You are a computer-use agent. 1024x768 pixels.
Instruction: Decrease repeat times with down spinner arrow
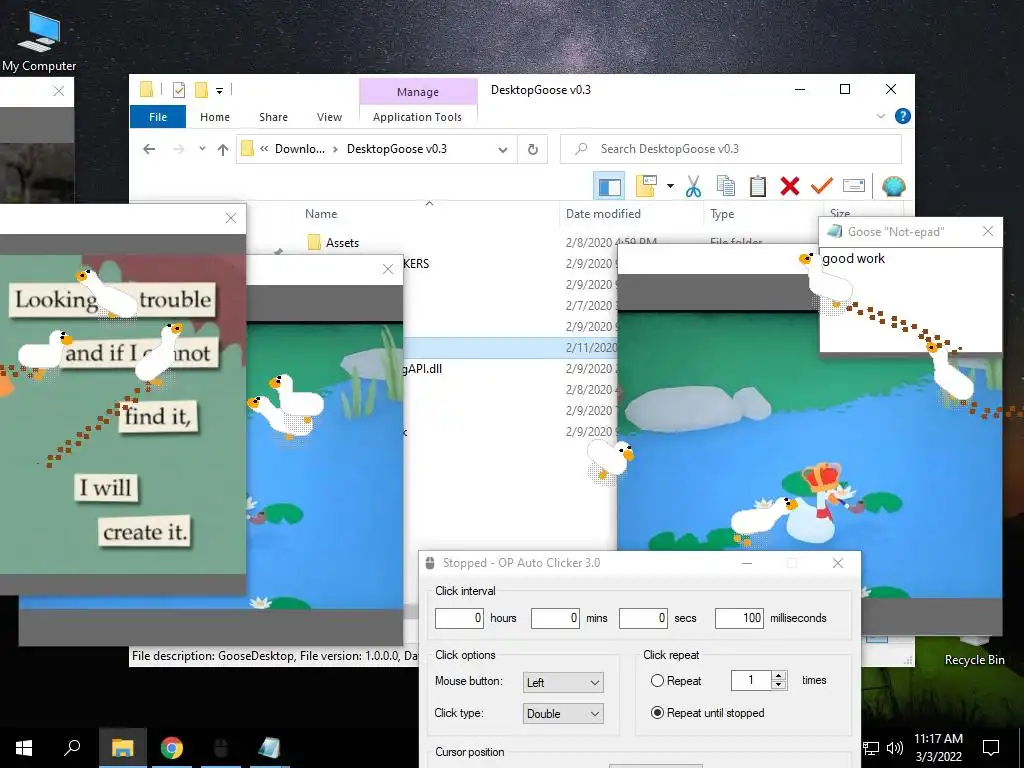(778, 684)
